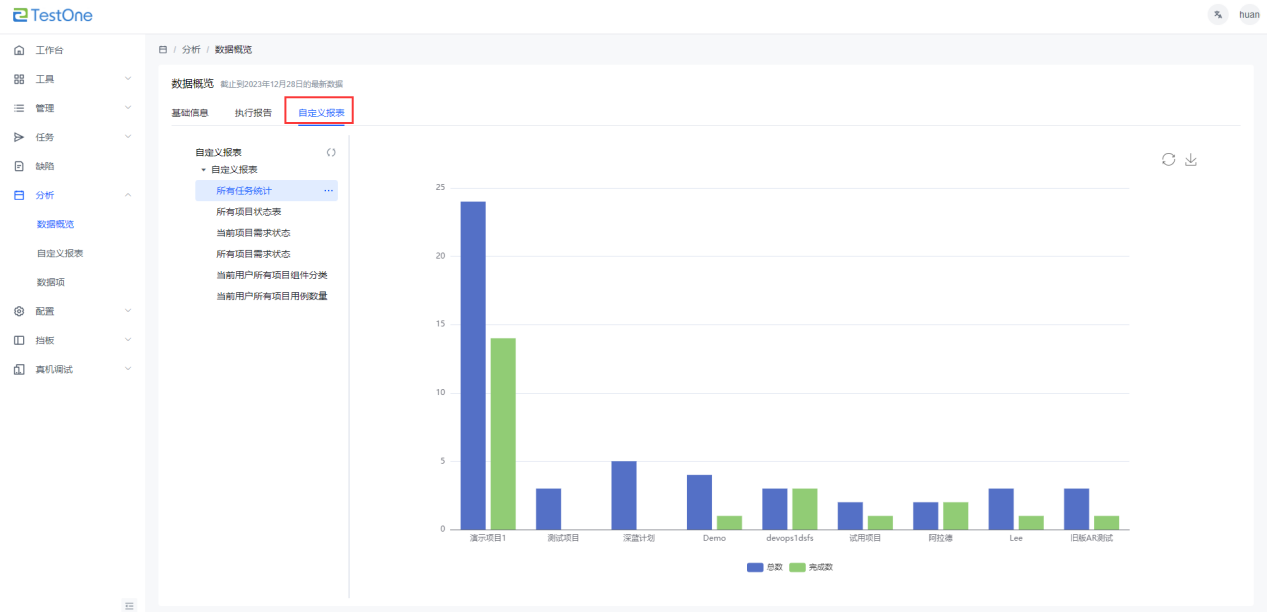Click the blue 演示项目1 total bar
Image resolution: width=1267 pixels, height=612 pixels.
pyautogui.click(x=473, y=365)
